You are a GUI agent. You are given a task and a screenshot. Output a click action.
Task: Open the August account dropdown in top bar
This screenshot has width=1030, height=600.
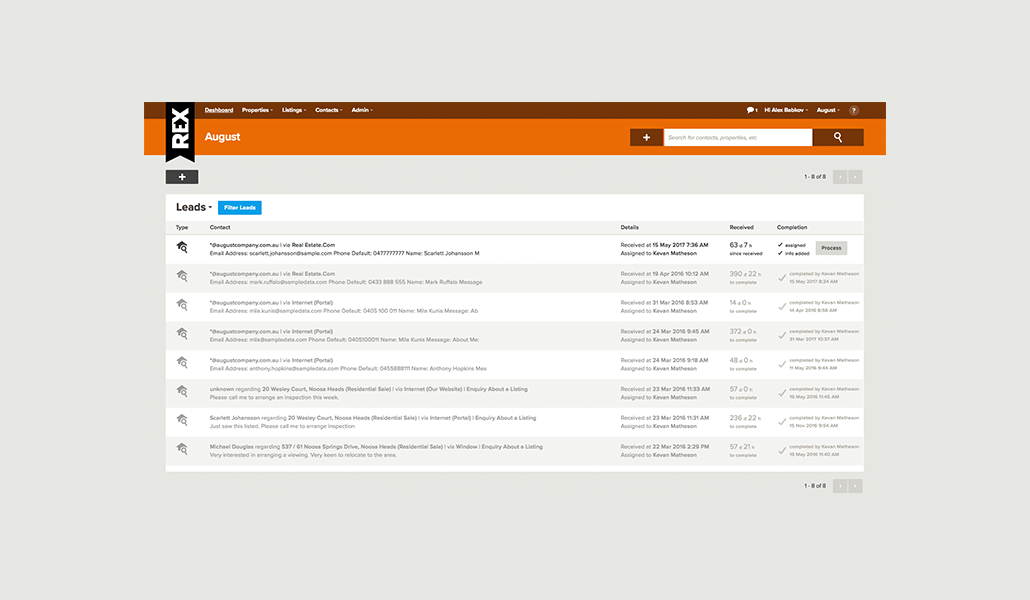(828, 110)
